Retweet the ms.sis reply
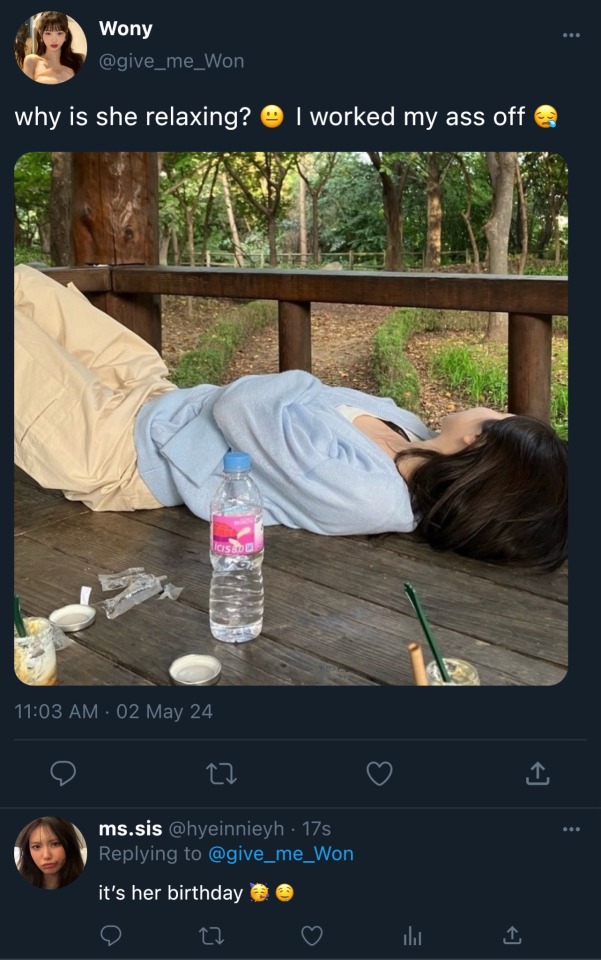This screenshot has height=960, width=601. click(x=211, y=935)
